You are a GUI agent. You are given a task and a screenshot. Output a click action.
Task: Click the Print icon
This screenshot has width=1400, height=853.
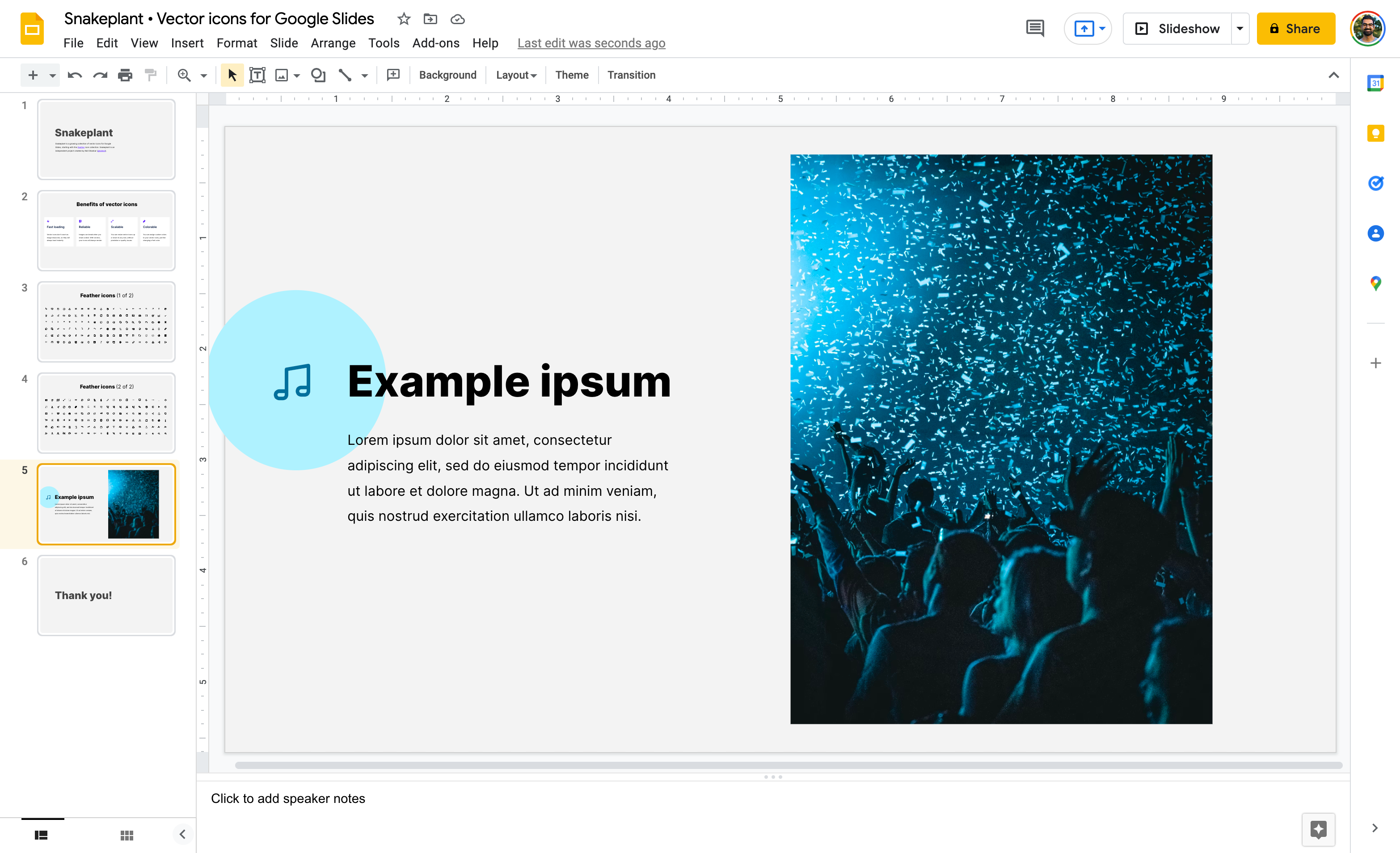pyautogui.click(x=125, y=75)
